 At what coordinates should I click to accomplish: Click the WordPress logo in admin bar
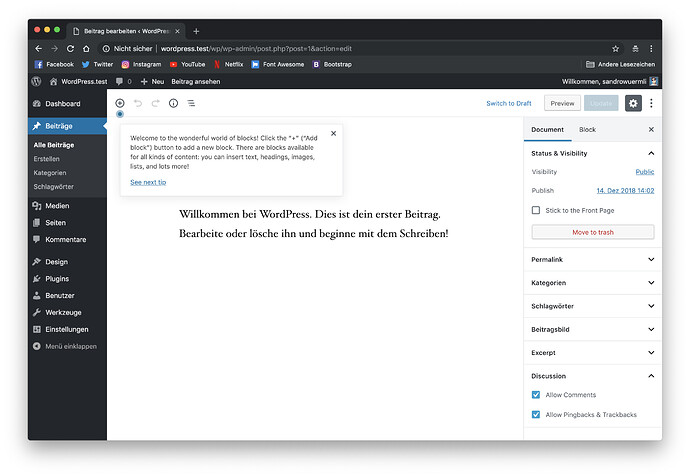click(x=37, y=81)
